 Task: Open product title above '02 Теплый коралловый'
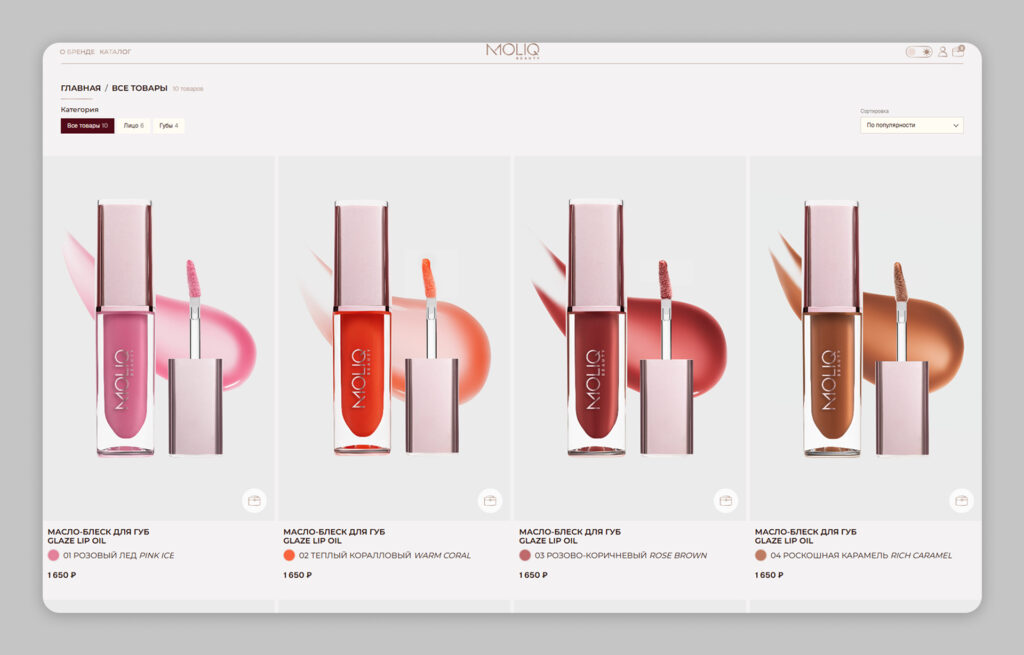pyautogui.click(x=334, y=536)
